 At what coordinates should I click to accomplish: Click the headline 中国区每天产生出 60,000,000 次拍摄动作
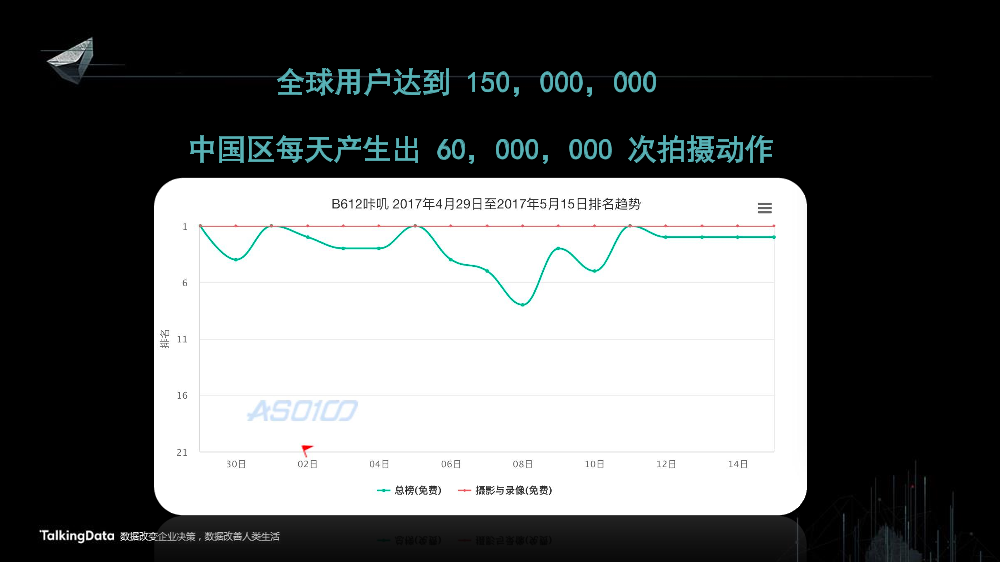(481, 150)
